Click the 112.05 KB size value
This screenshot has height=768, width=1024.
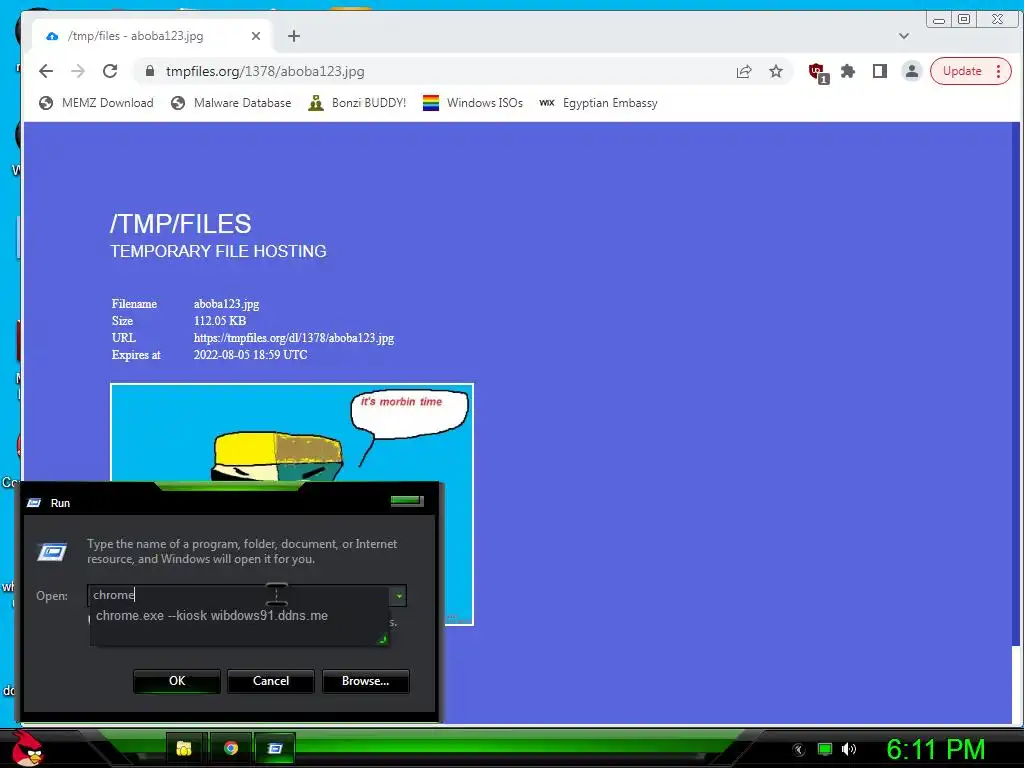(220, 321)
